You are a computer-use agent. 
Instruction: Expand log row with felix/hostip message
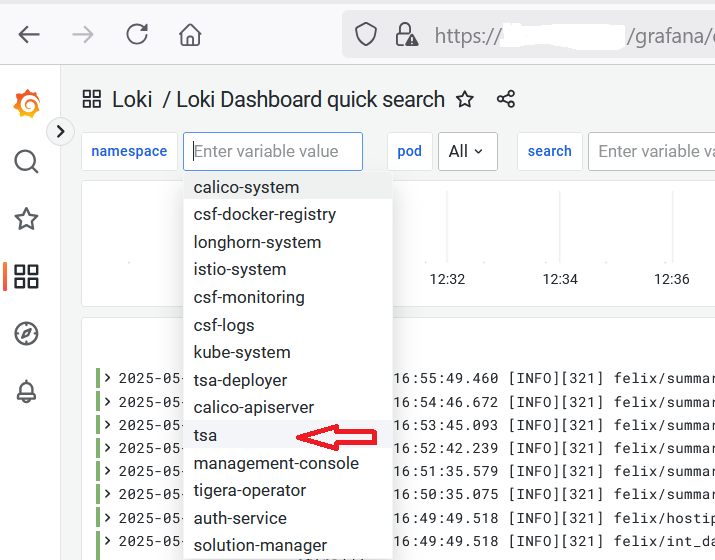click(107, 518)
